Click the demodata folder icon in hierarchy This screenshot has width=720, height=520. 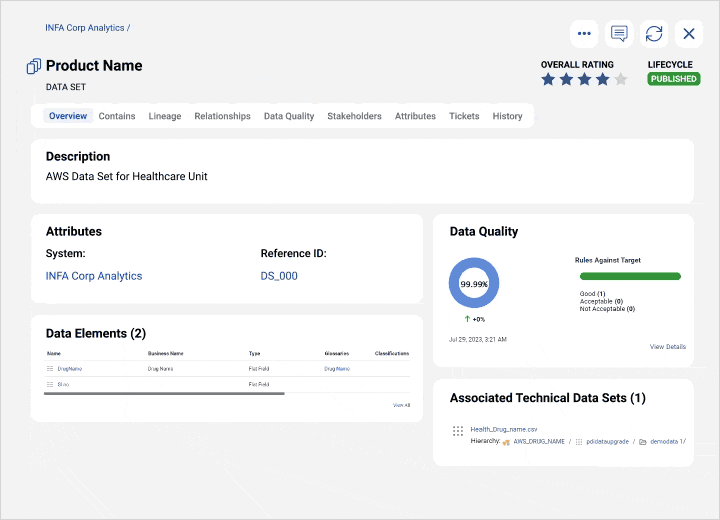643,441
